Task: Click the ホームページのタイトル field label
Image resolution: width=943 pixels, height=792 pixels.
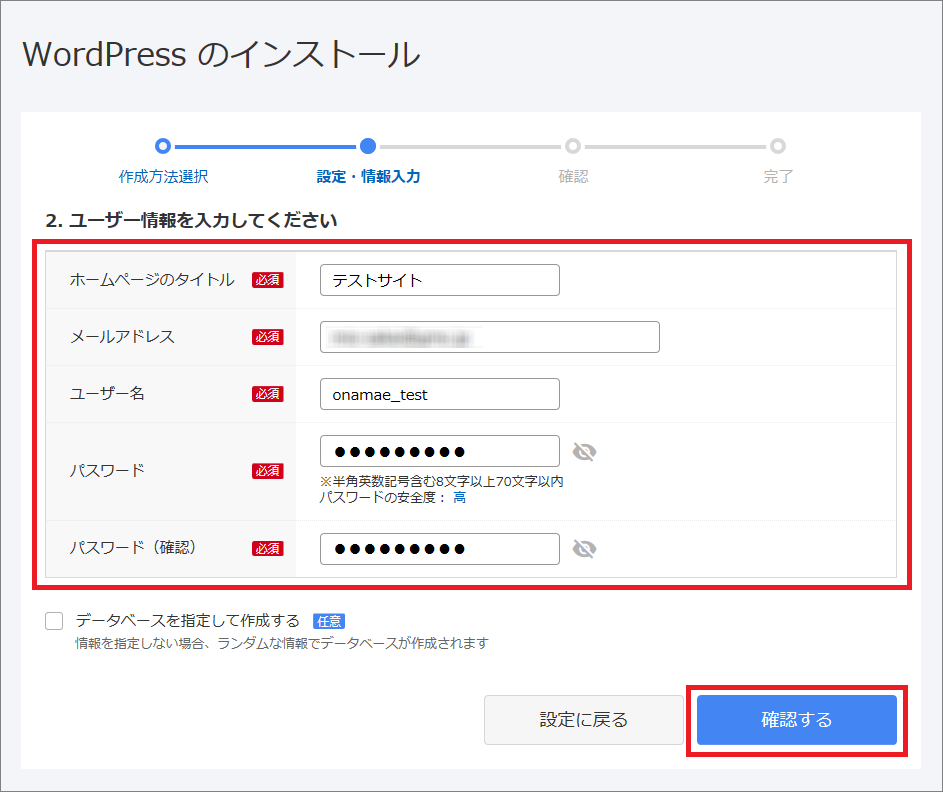Action: (152, 280)
